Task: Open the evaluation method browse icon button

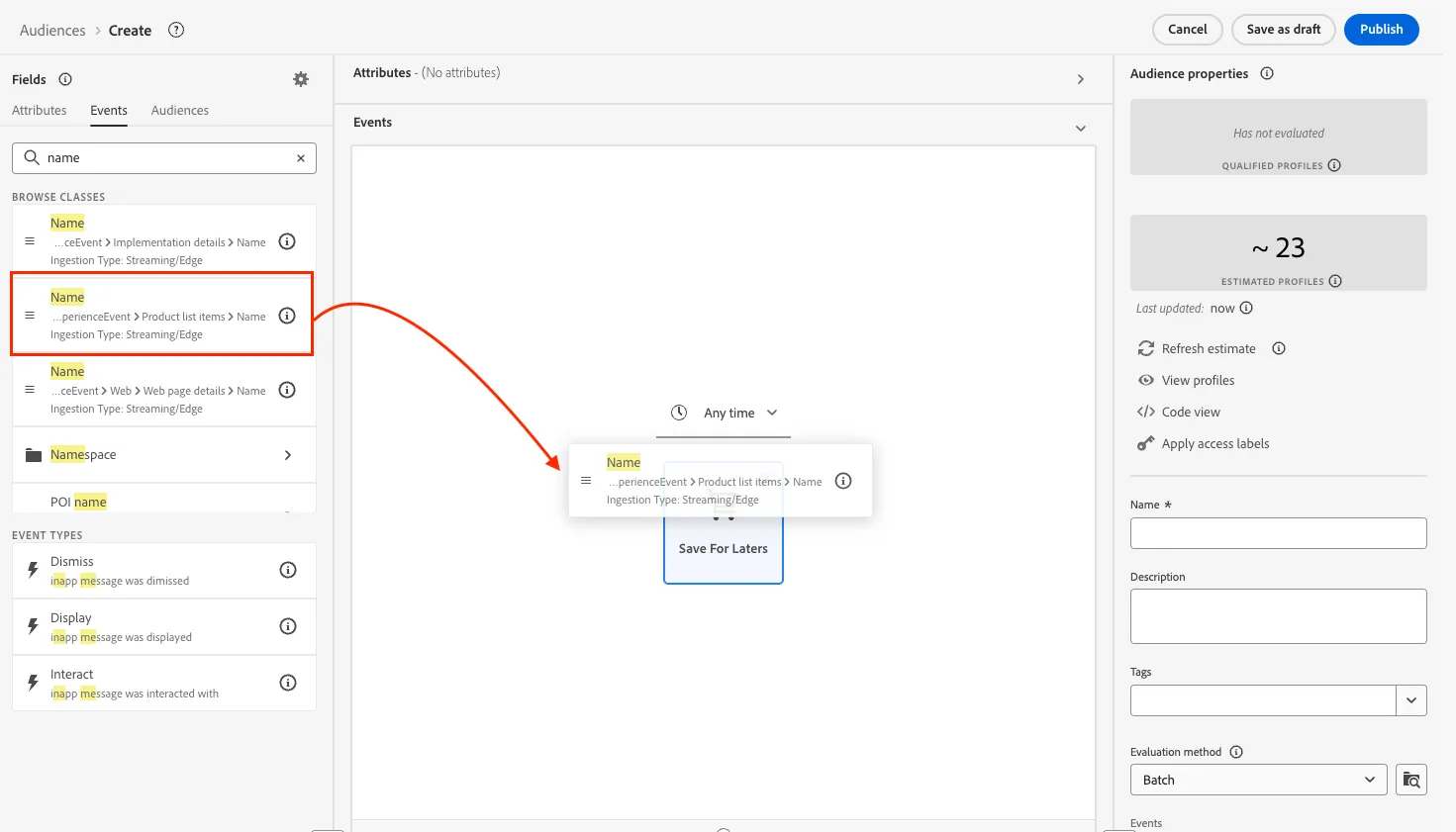Action: [1411, 780]
